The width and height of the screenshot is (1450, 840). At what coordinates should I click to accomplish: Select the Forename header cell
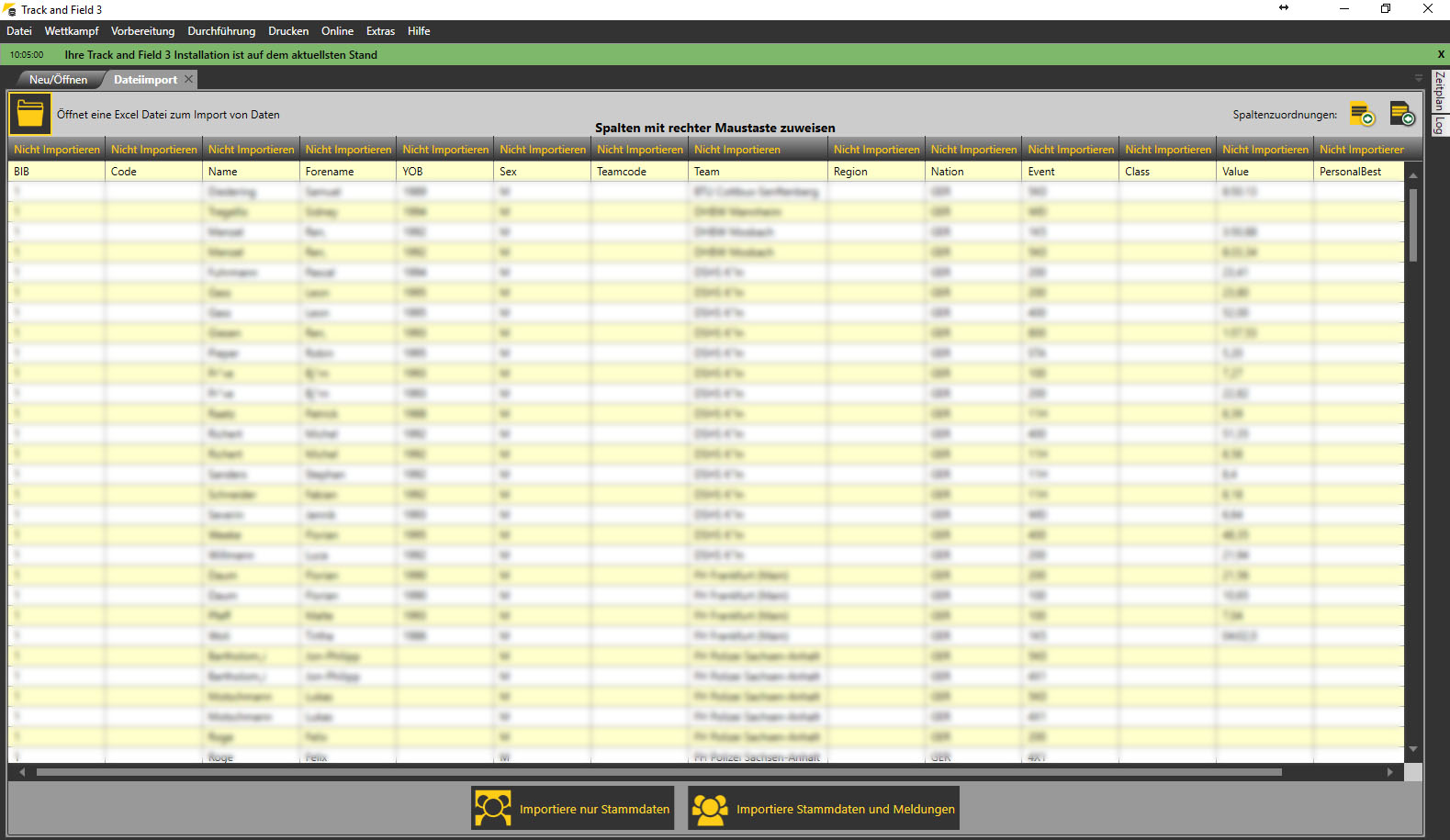pyautogui.click(x=348, y=171)
